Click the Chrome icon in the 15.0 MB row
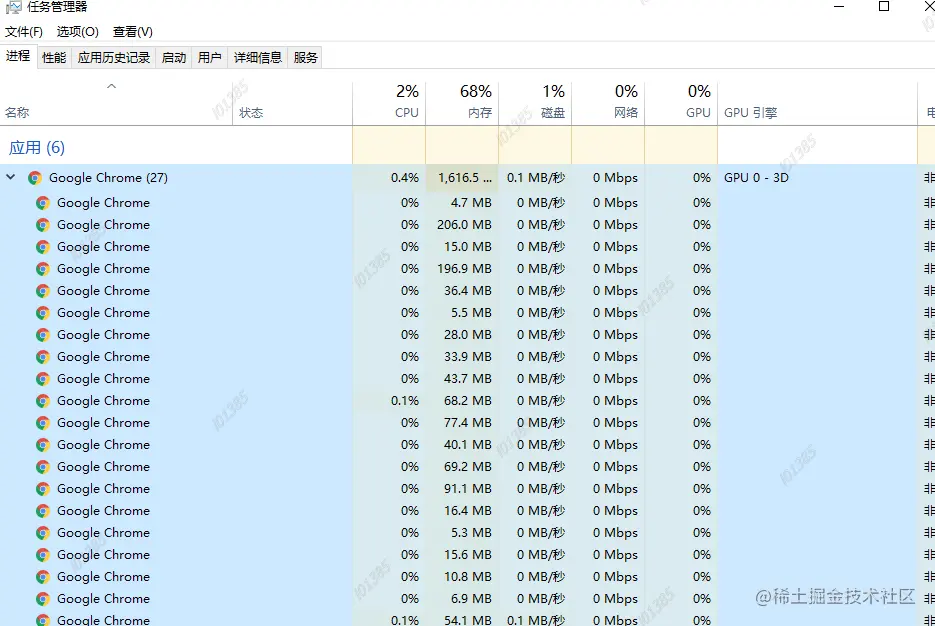Image resolution: width=935 pixels, height=626 pixels. [42, 247]
